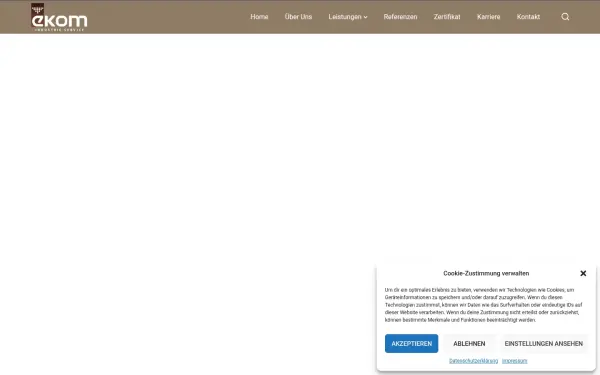Accept cookies with the Akzeptieren button

pyautogui.click(x=411, y=344)
